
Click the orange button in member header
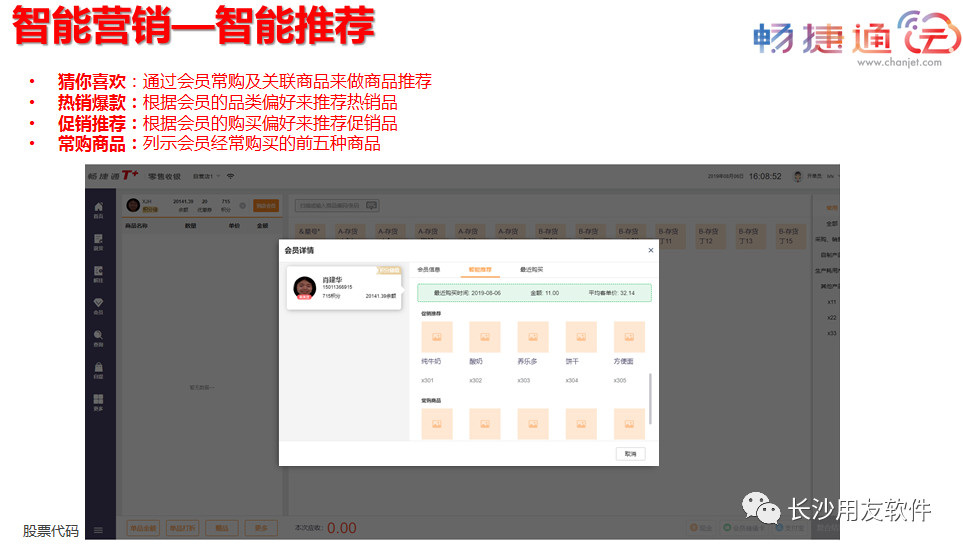266,205
